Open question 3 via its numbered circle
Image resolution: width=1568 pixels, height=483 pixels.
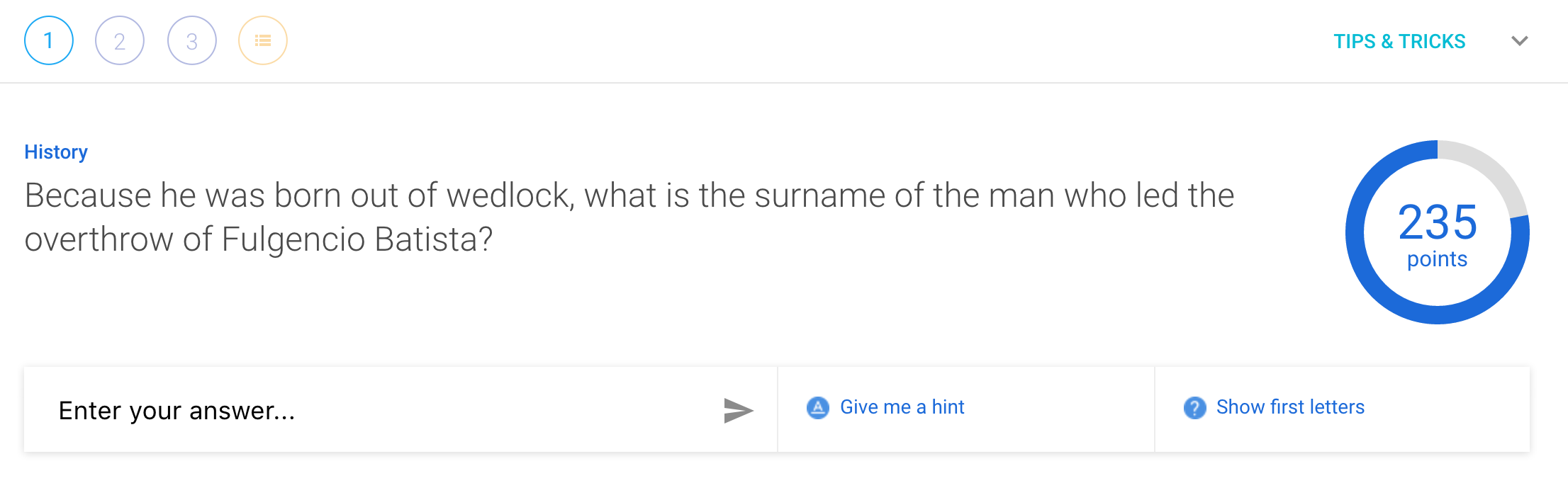click(191, 40)
